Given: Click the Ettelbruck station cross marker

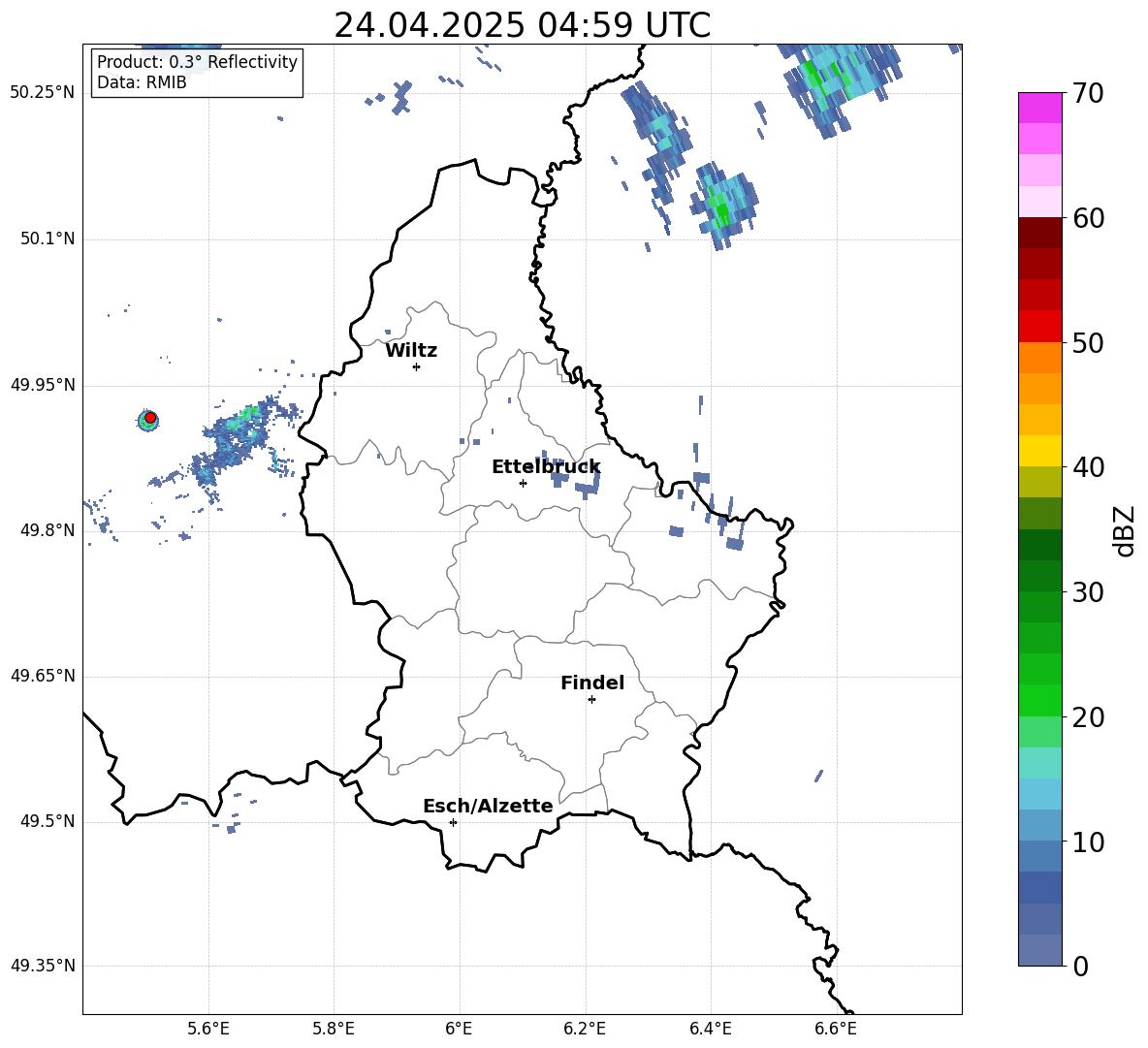Looking at the screenshot, I should pos(523,483).
